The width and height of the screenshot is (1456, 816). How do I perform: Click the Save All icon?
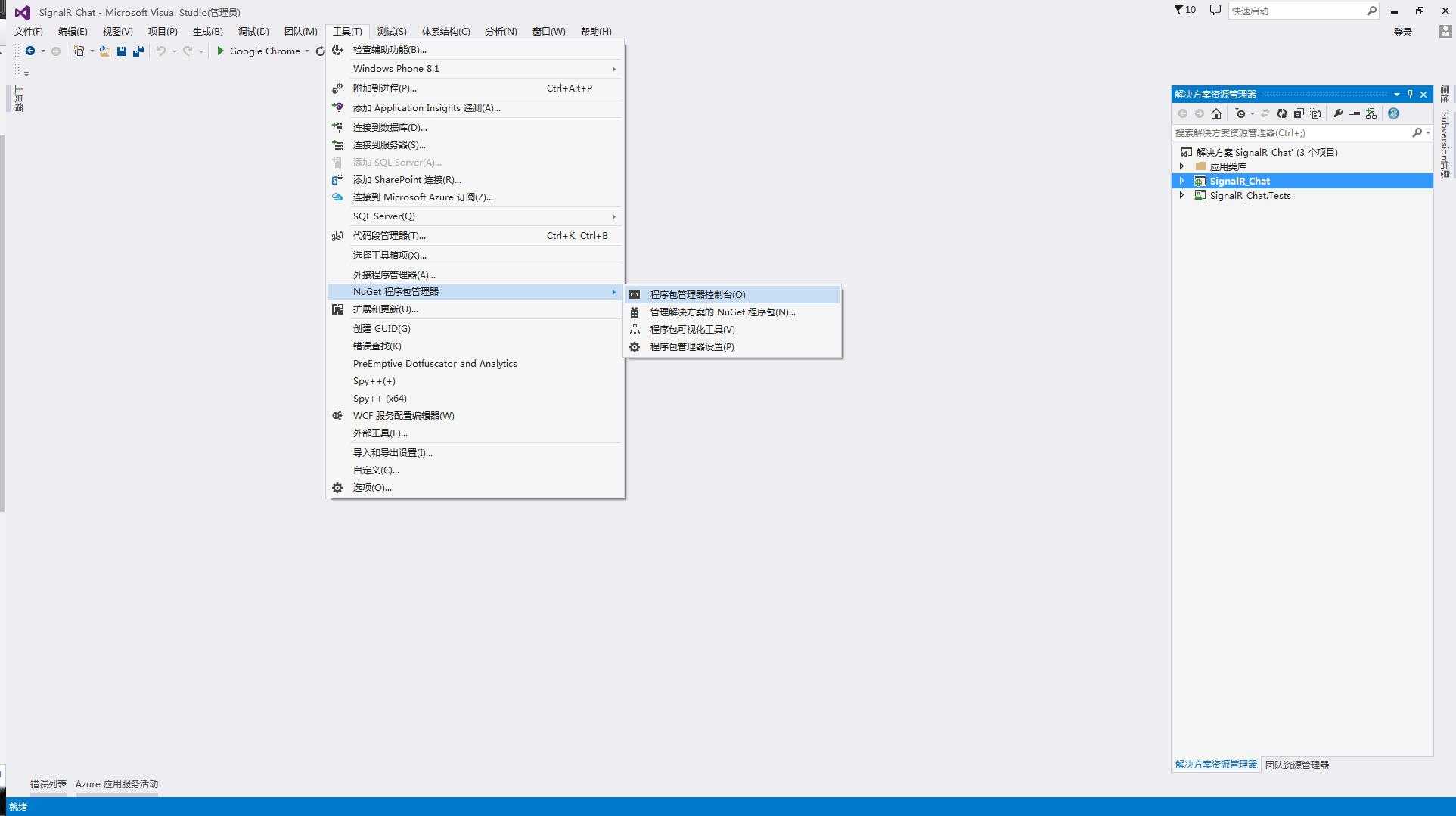[x=138, y=51]
